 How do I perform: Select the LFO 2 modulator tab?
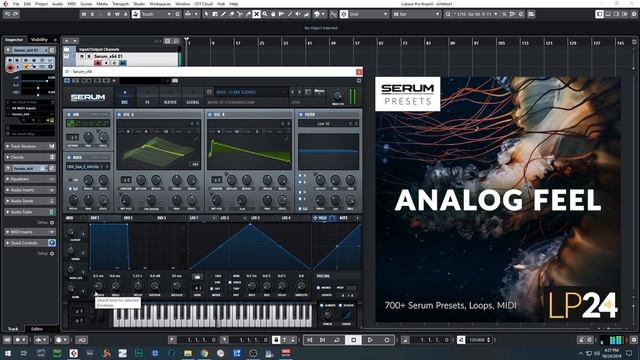point(225,218)
